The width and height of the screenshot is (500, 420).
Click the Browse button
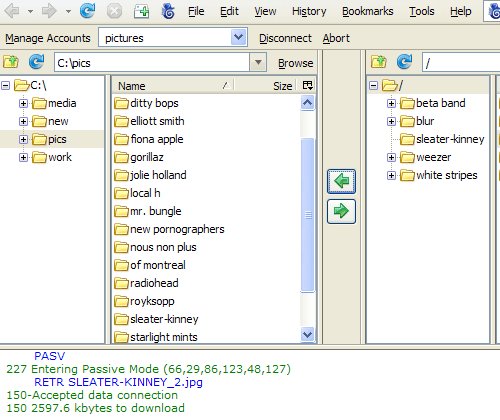(296, 63)
